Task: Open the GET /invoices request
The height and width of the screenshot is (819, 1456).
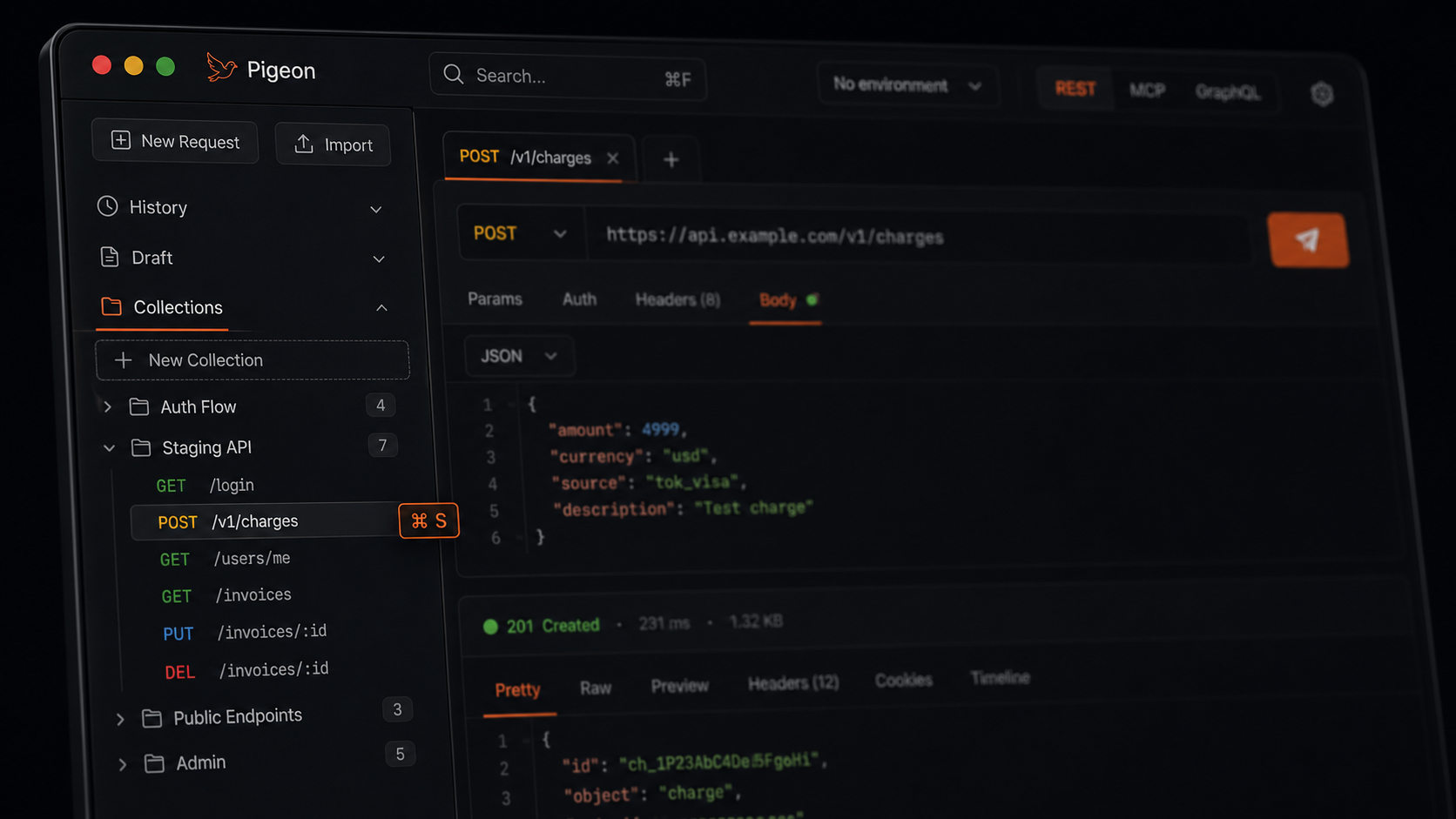Action: [x=226, y=595]
